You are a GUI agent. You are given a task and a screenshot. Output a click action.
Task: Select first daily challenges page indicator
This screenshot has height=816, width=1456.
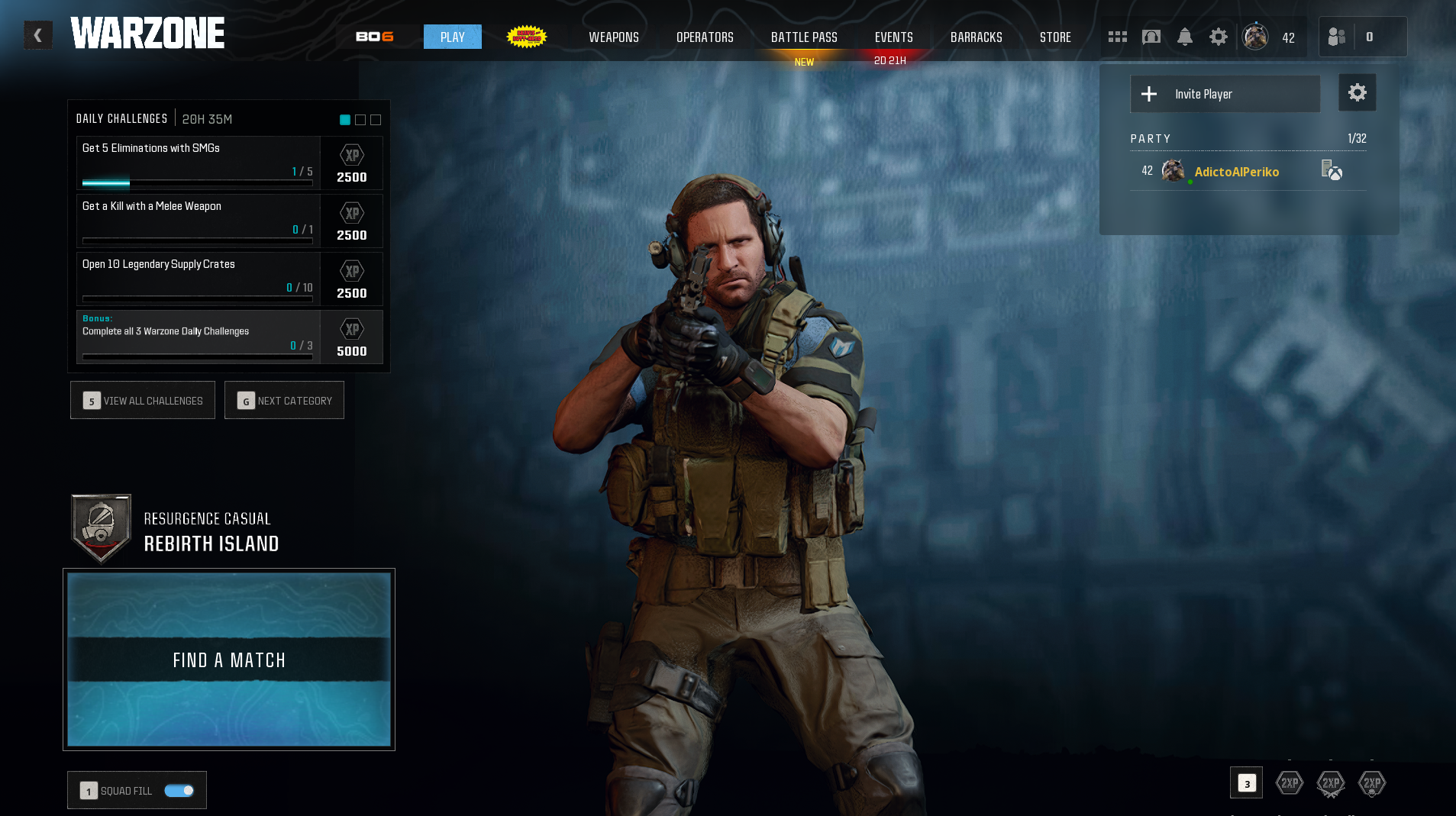tap(345, 120)
